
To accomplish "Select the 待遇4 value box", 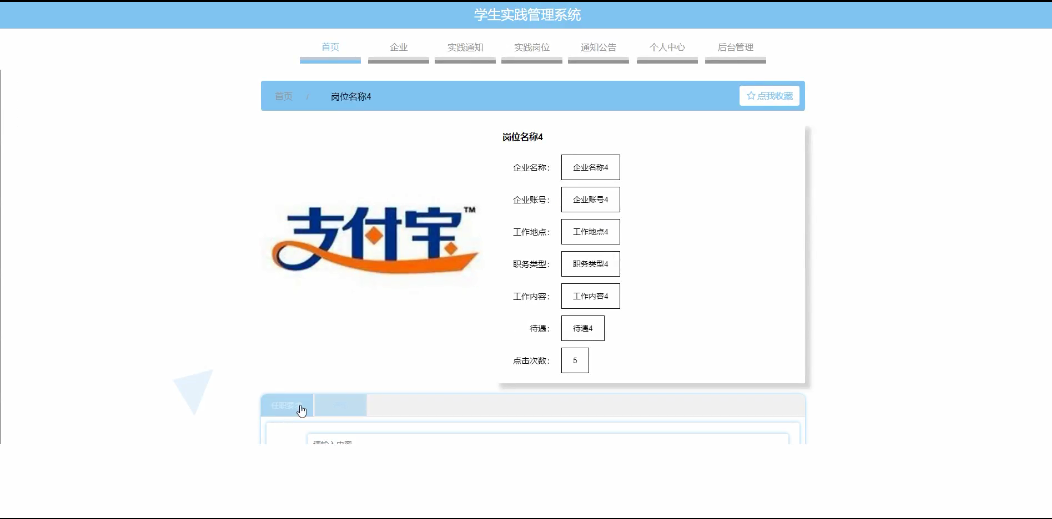I will [582, 328].
